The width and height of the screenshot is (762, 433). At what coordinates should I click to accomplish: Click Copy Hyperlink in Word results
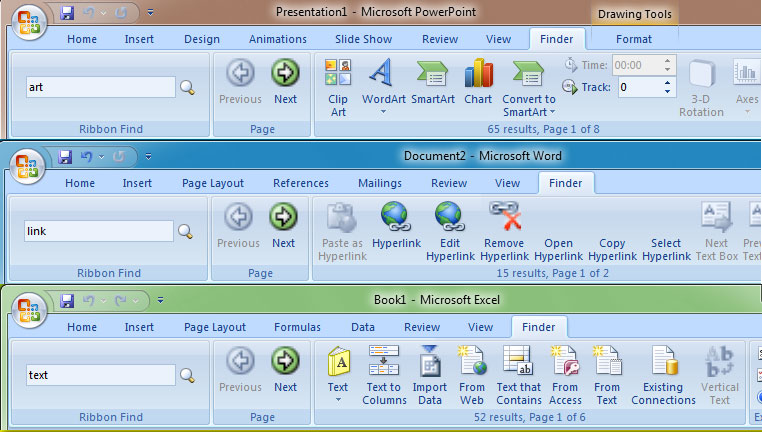(x=612, y=249)
